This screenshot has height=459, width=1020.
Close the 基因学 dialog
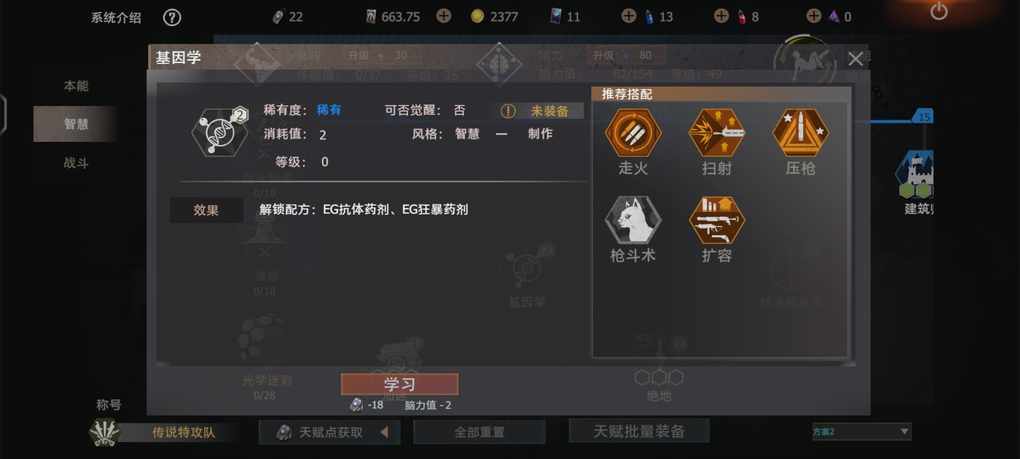(855, 59)
